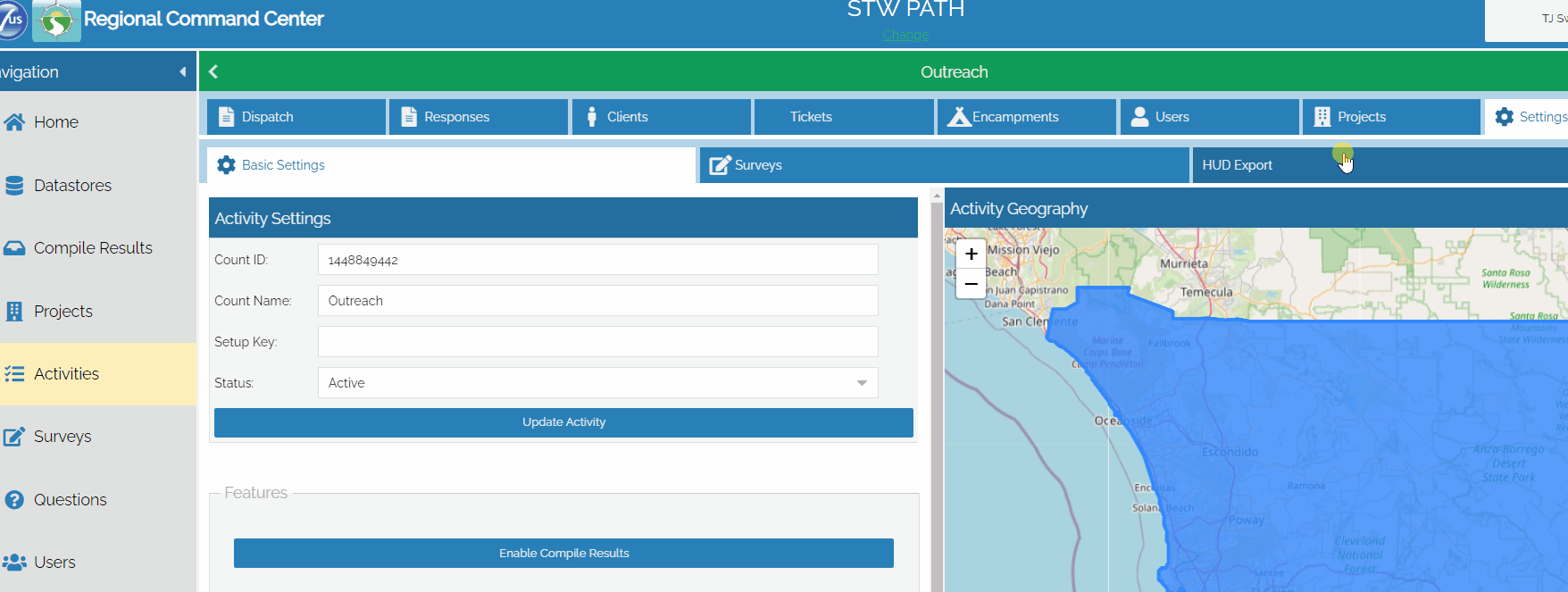1568x592 pixels.
Task: Click the Users group icon in sidebar
Action: pyautogui.click(x=14, y=563)
